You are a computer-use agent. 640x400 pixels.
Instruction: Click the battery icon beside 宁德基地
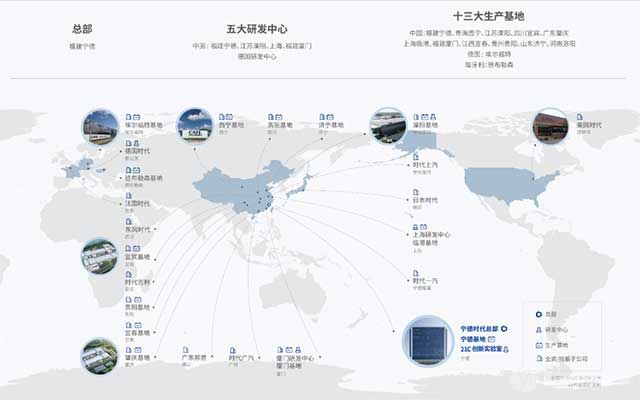491,339
